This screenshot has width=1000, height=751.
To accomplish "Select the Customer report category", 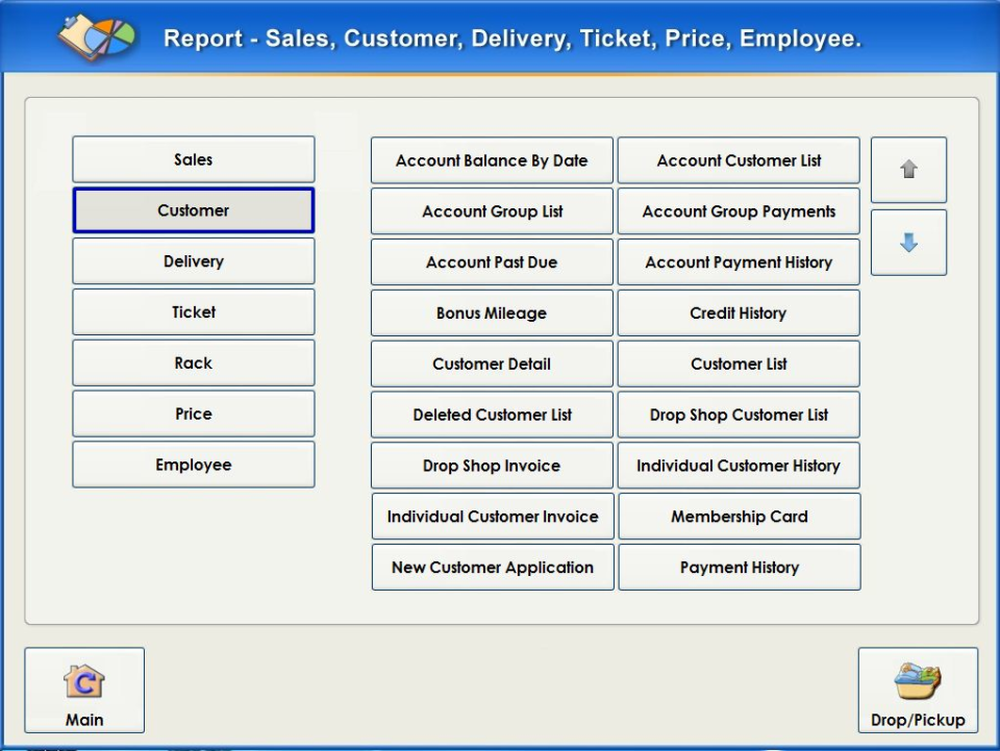I will click(x=193, y=210).
